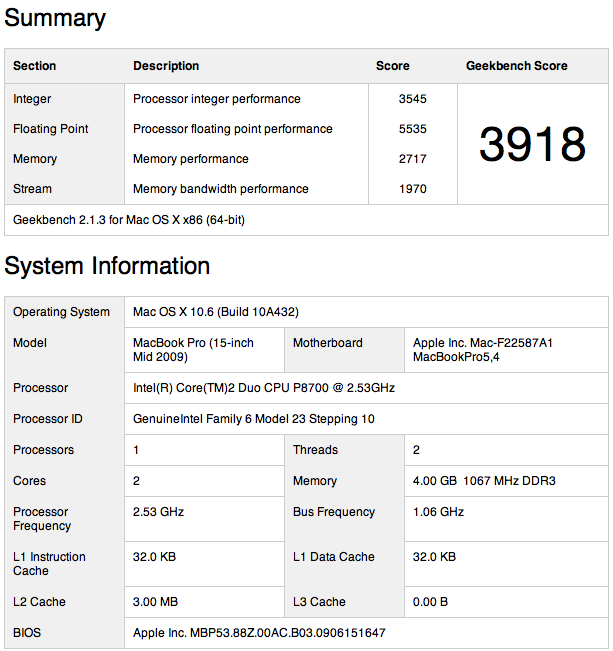613x651 pixels.
Task: Select the 0.00 B L3 cache value
Action: click(430, 602)
